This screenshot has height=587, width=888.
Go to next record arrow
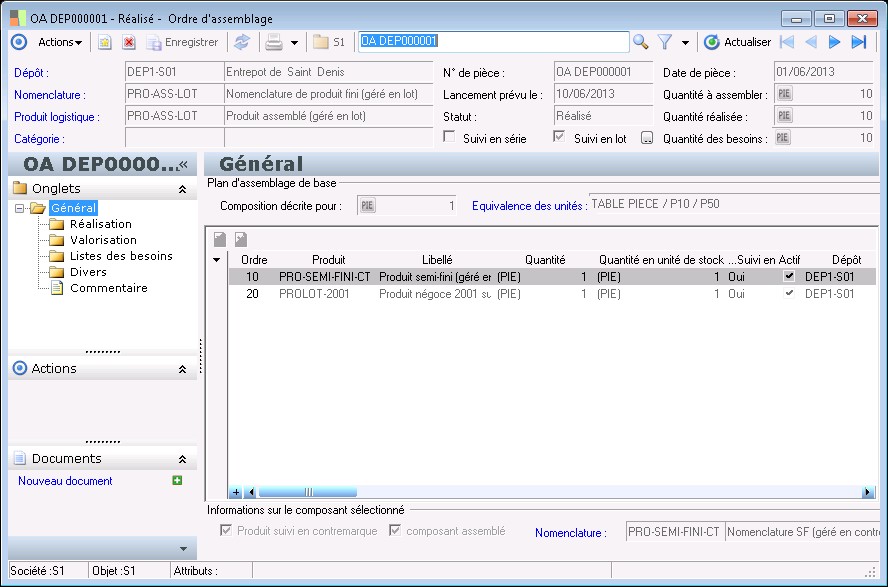click(834, 42)
